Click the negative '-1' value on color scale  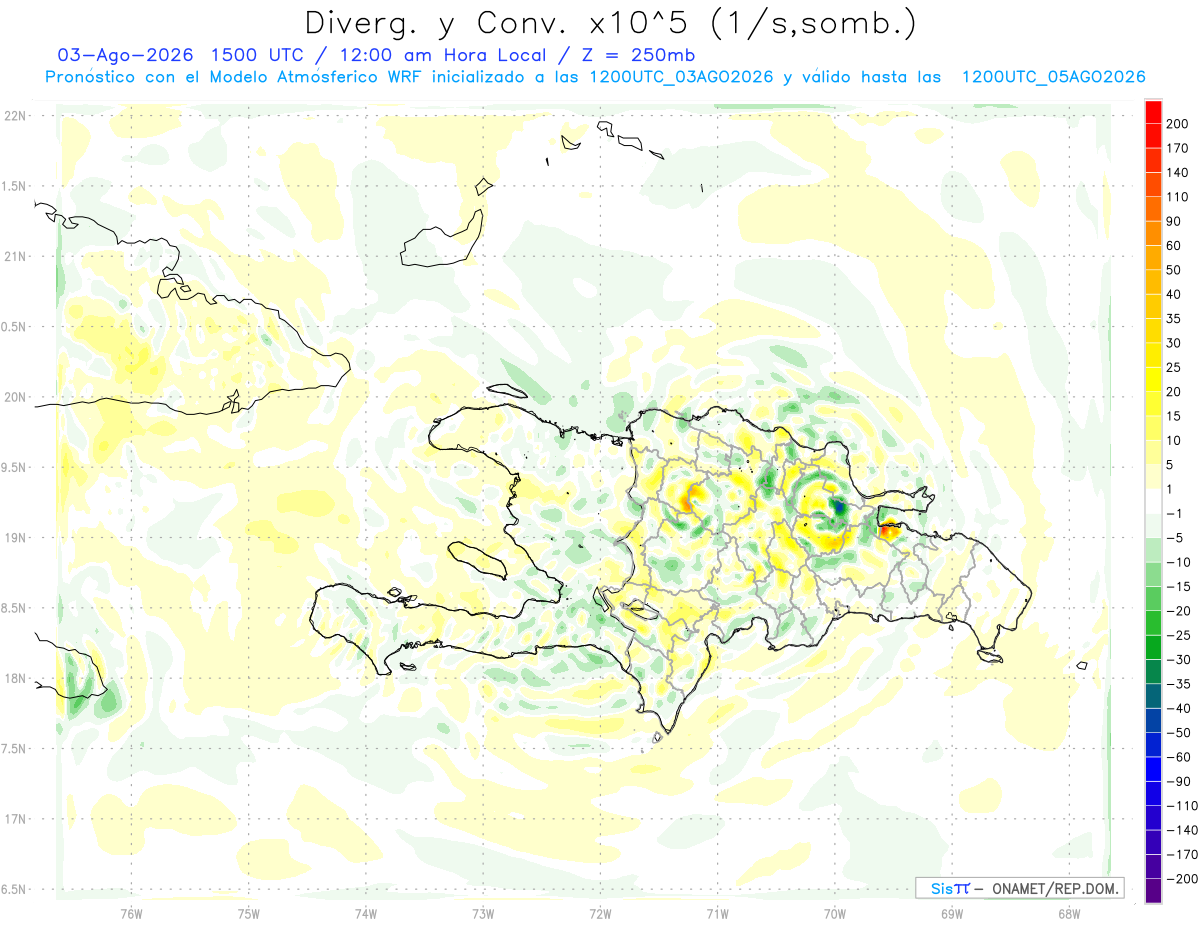pyautogui.click(x=1174, y=514)
